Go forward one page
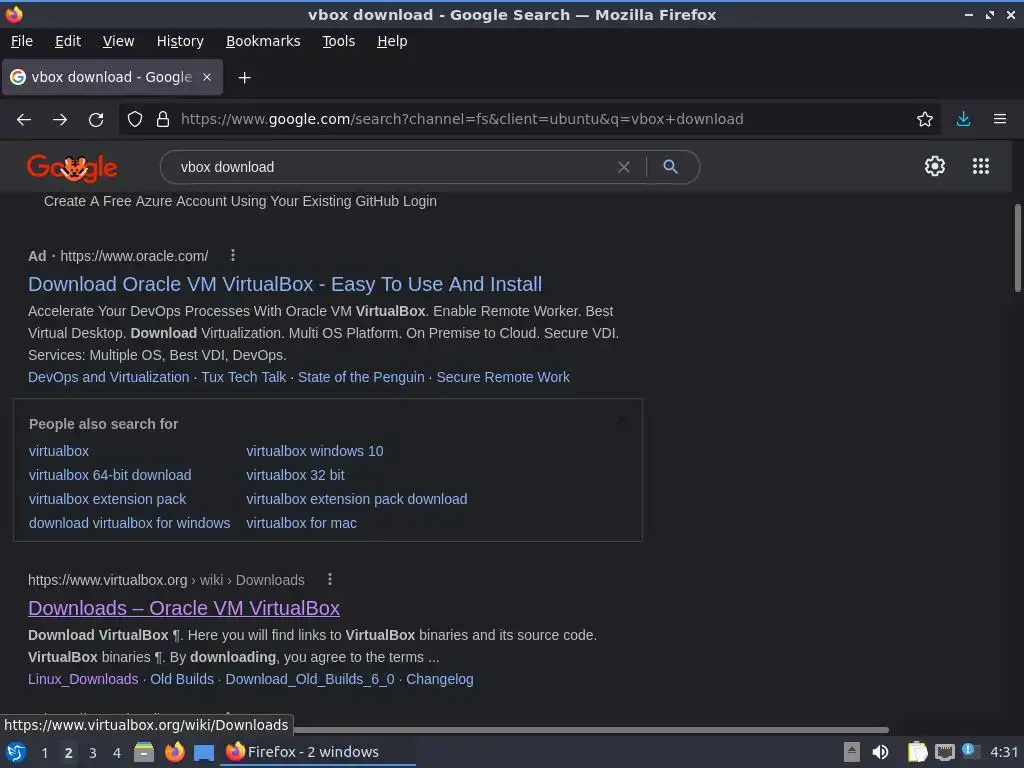This screenshot has width=1024, height=768. point(60,120)
